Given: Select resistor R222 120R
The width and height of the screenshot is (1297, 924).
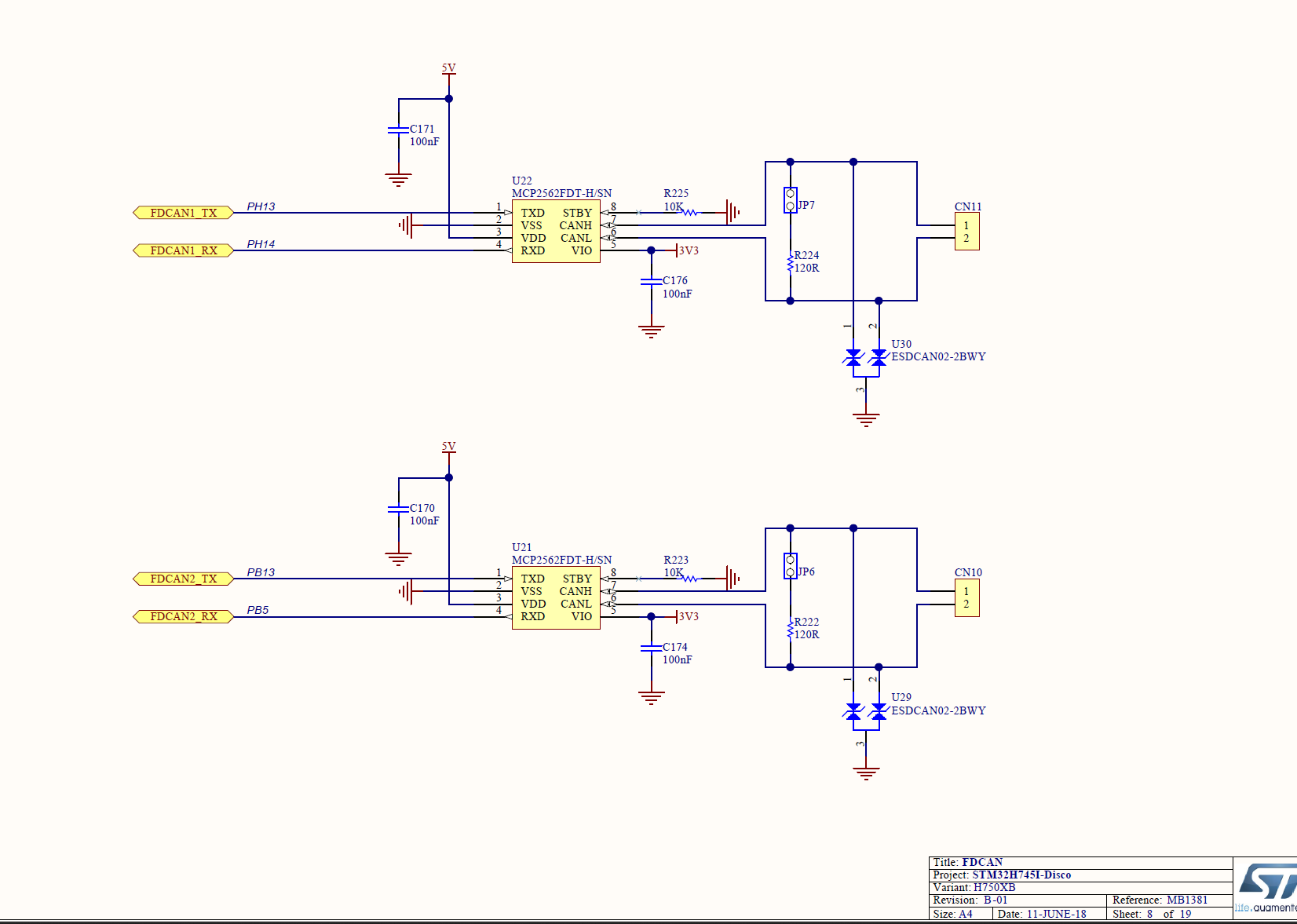Looking at the screenshot, I should coord(791,628).
